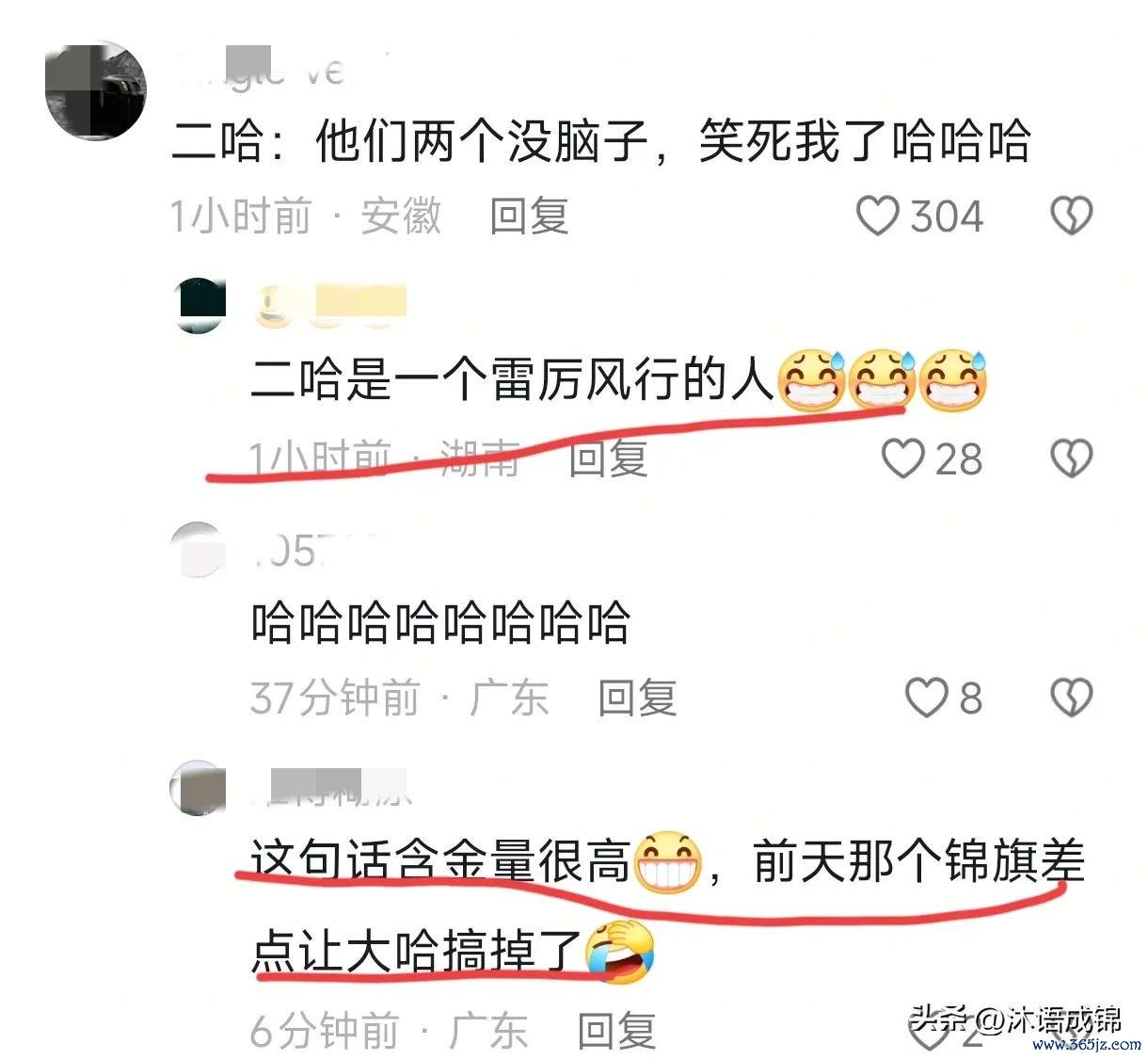Tap broken heart on the Hunan reply
1148x1059 pixels.
click(x=1071, y=458)
